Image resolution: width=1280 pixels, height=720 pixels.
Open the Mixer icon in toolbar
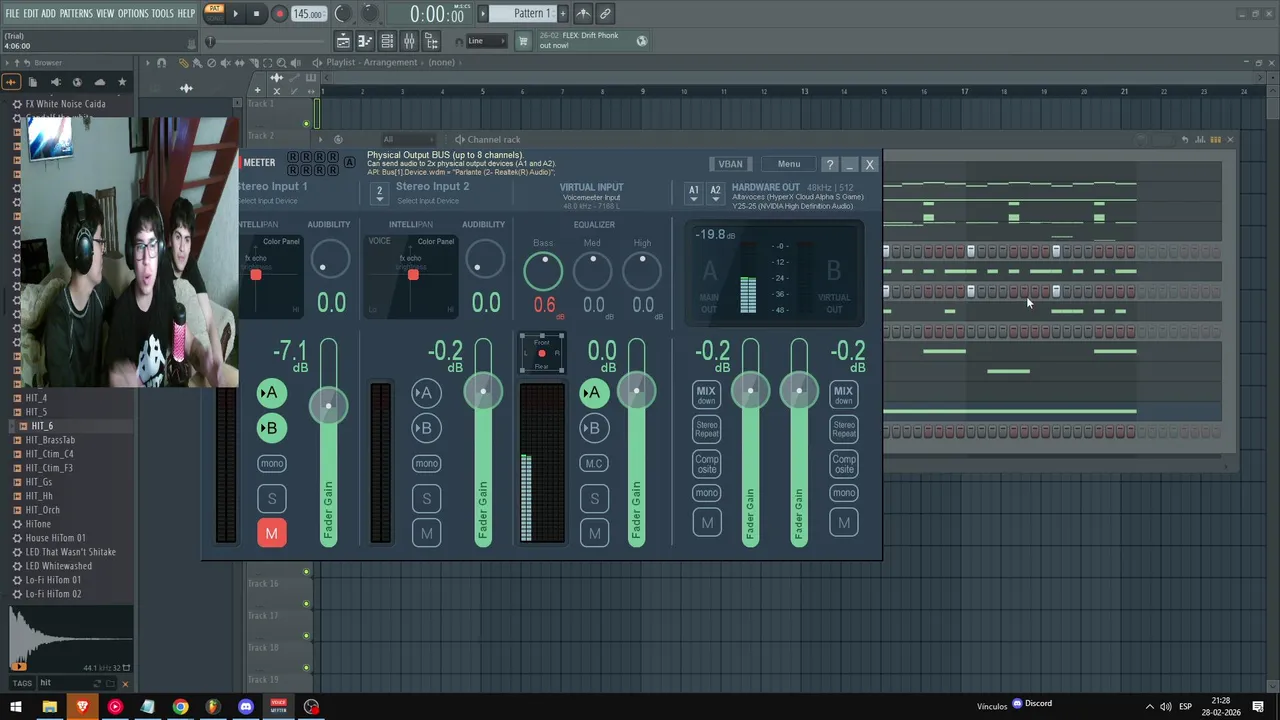click(409, 41)
